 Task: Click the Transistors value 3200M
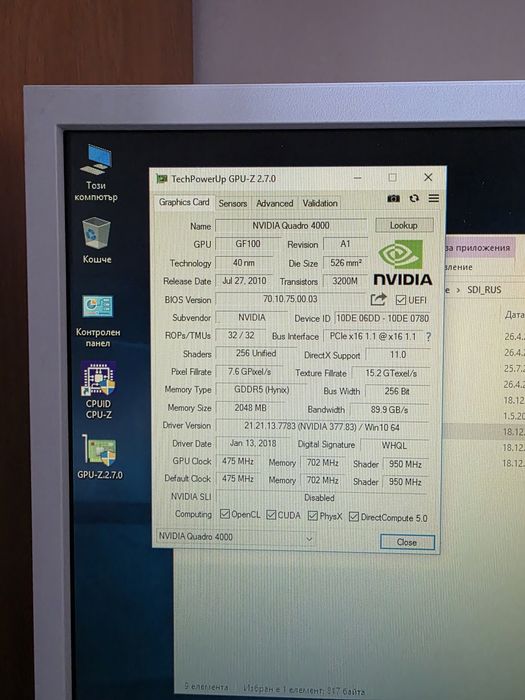click(x=345, y=281)
